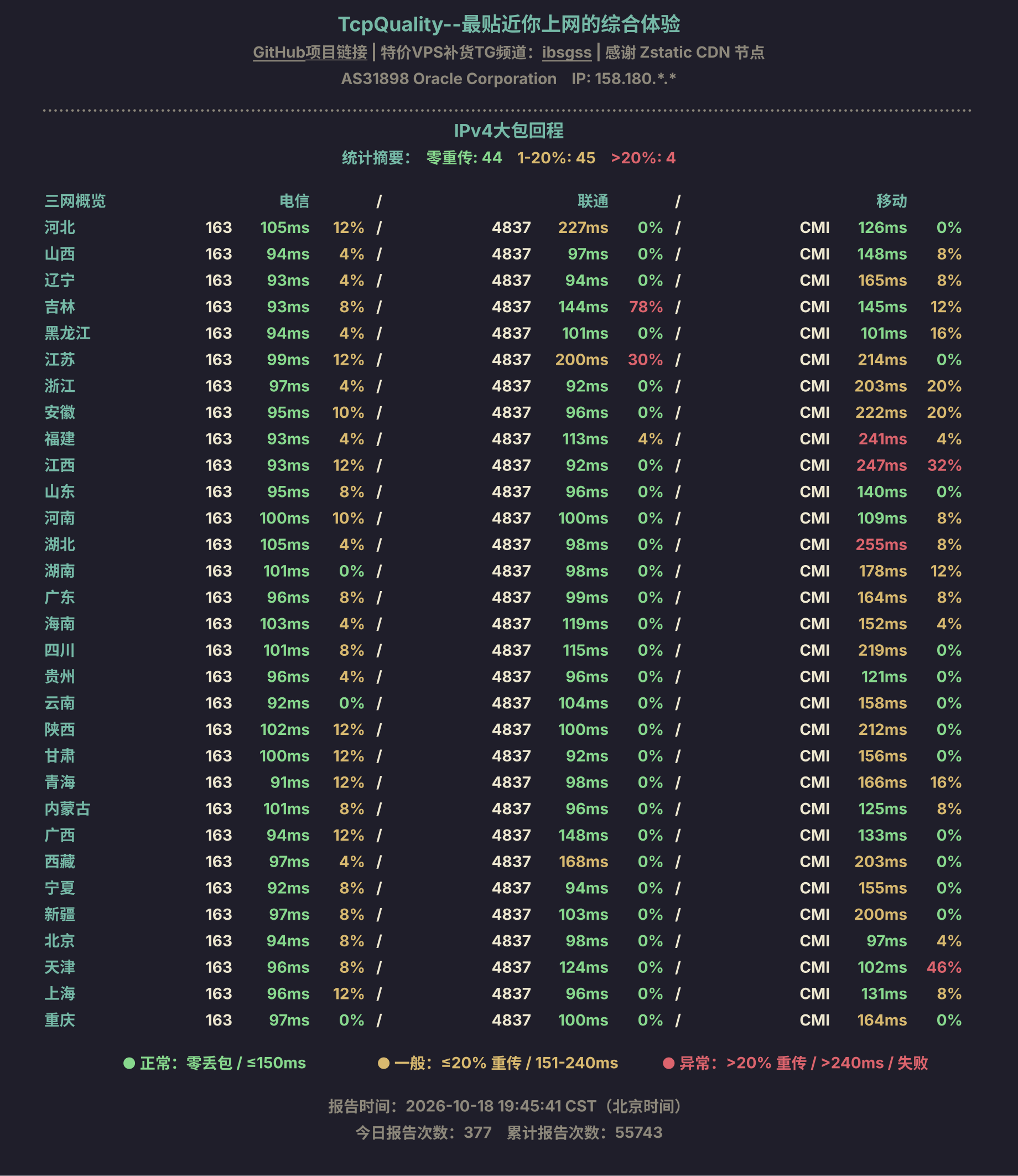
Task: Click the 30% value in 江苏 row
Action: point(645,360)
